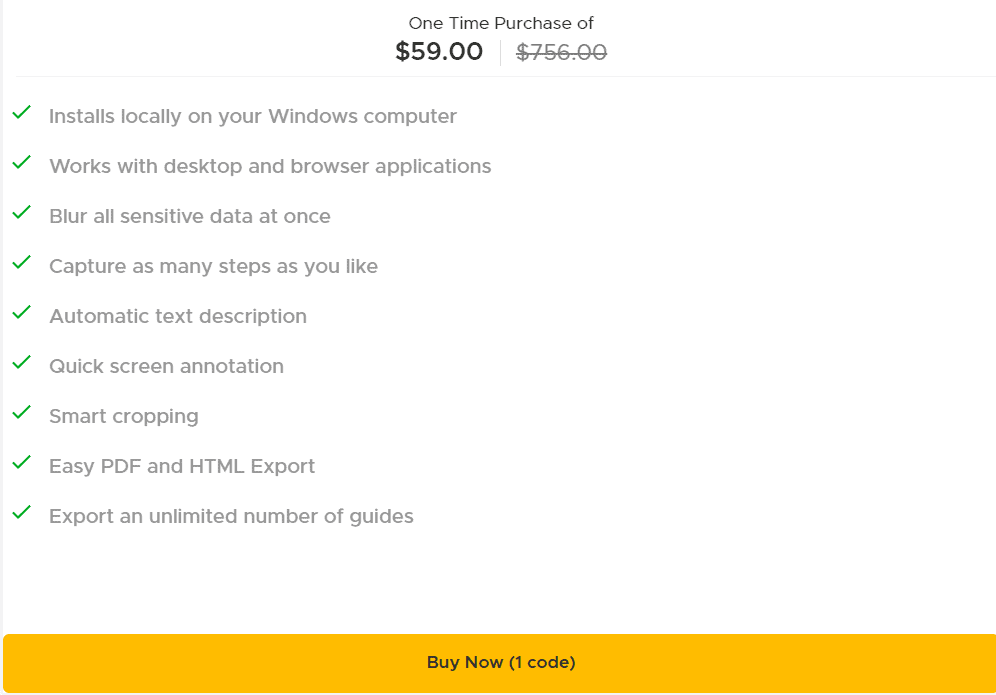Click checkmark next to Quick screen annotation
The width and height of the screenshot is (996, 695).
click(21, 363)
